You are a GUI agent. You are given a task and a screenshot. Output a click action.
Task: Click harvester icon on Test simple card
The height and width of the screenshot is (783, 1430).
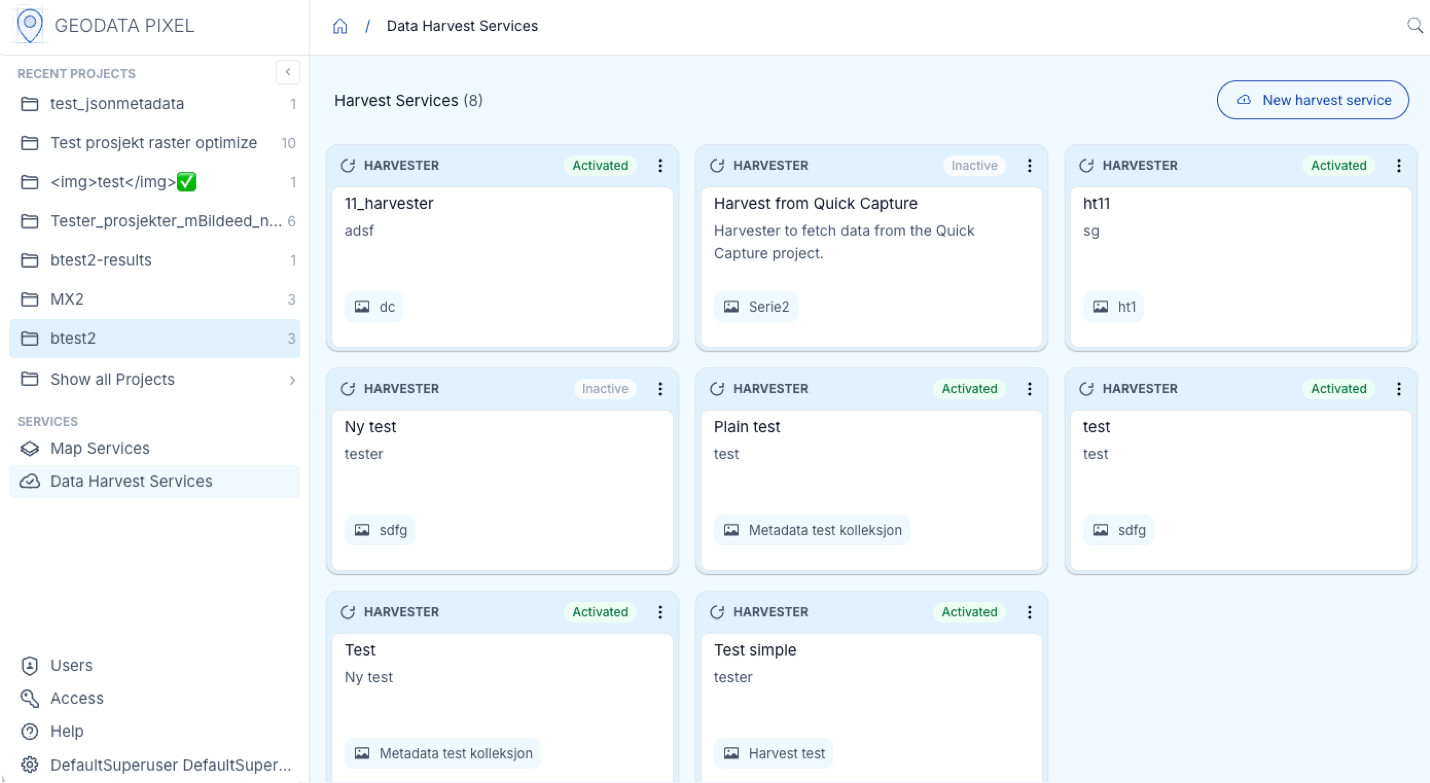(717, 612)
